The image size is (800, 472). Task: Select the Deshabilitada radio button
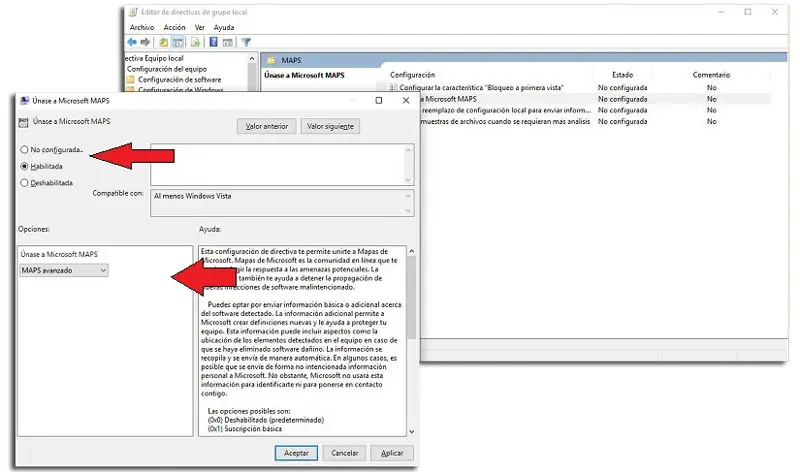click(24, 183)
